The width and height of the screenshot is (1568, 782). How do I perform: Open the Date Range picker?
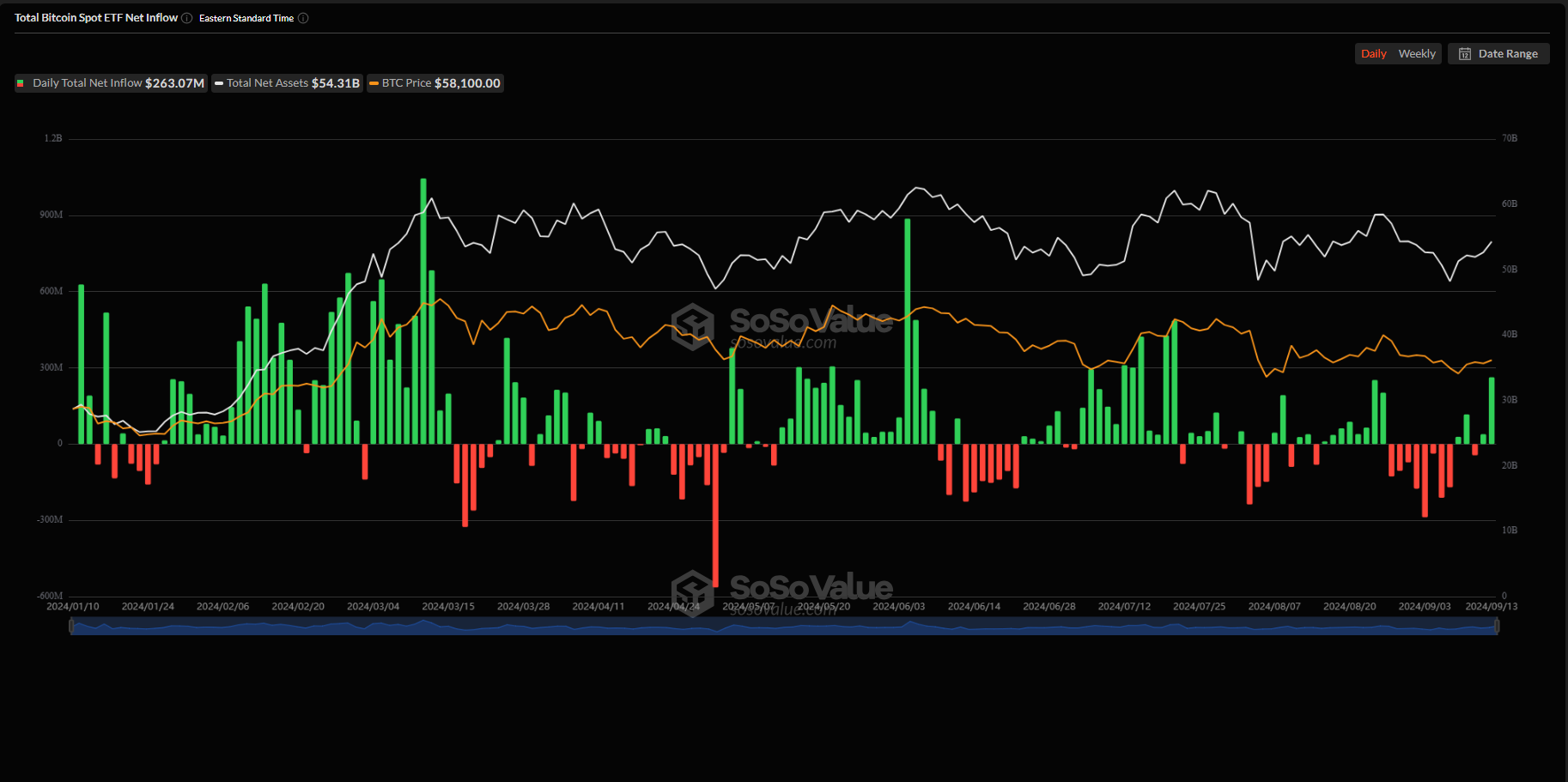tap(1498, 54)
